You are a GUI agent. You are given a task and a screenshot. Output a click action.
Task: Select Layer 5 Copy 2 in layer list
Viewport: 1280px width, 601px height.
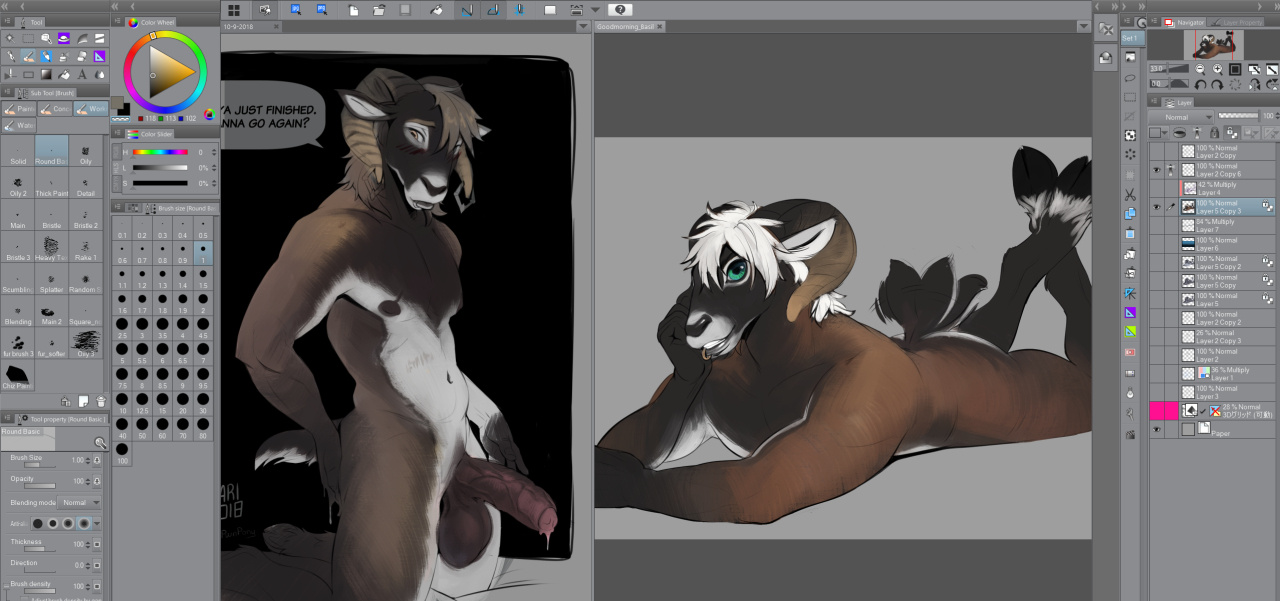click(x=1226, y=262)
